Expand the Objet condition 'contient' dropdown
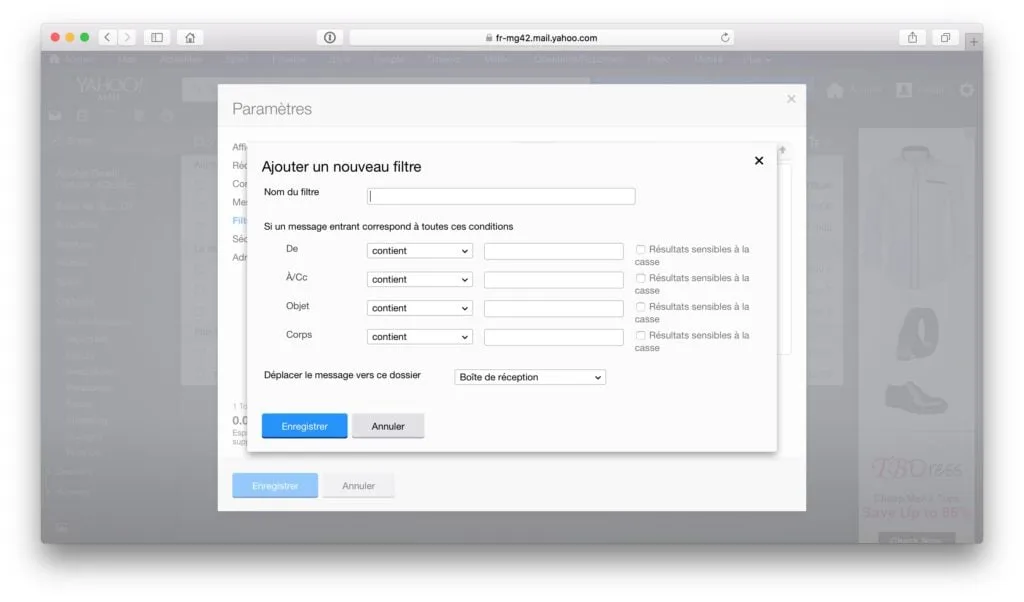This screenshot has width=1024, height=602. click(419, 308)
